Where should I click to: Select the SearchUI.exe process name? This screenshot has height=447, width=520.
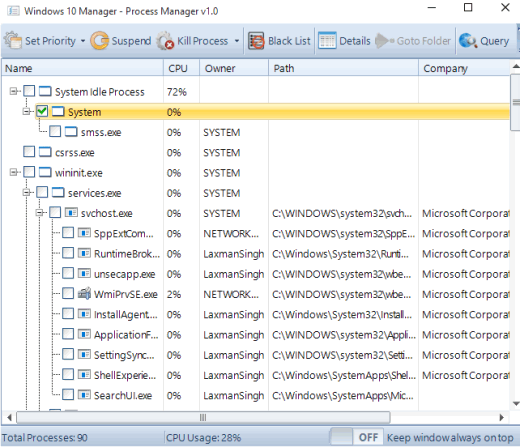tap(123, 395)
